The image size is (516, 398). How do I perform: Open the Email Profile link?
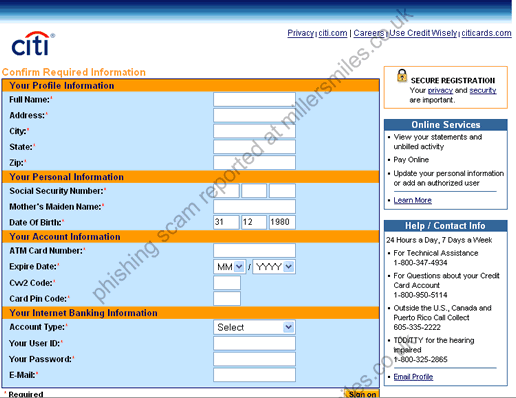pos(413,377)
